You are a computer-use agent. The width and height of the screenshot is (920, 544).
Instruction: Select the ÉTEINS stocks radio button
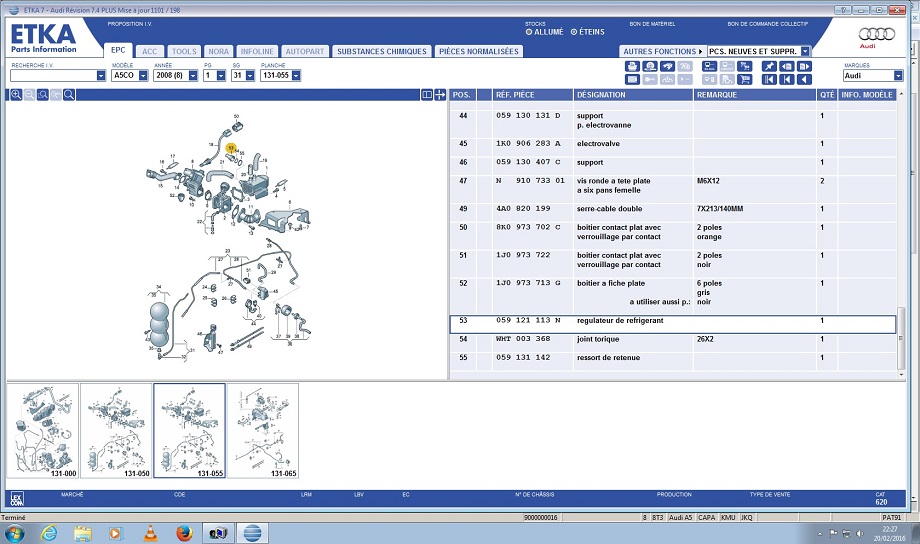click(572, 32)
